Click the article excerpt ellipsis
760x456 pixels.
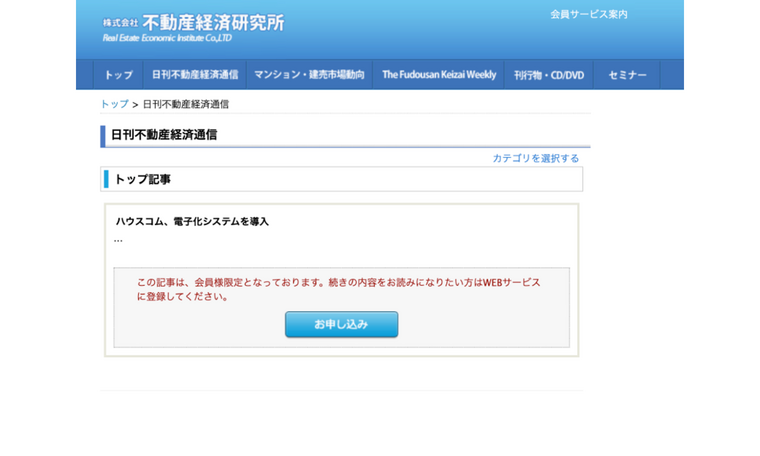pyautogui.click(x=118, y=239)
